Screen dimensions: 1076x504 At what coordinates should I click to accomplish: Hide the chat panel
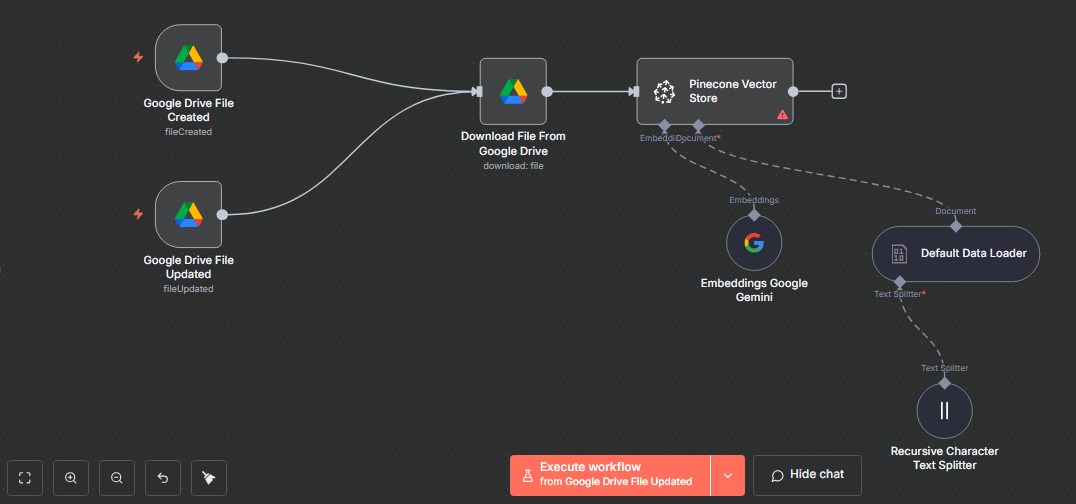point(807,475)
